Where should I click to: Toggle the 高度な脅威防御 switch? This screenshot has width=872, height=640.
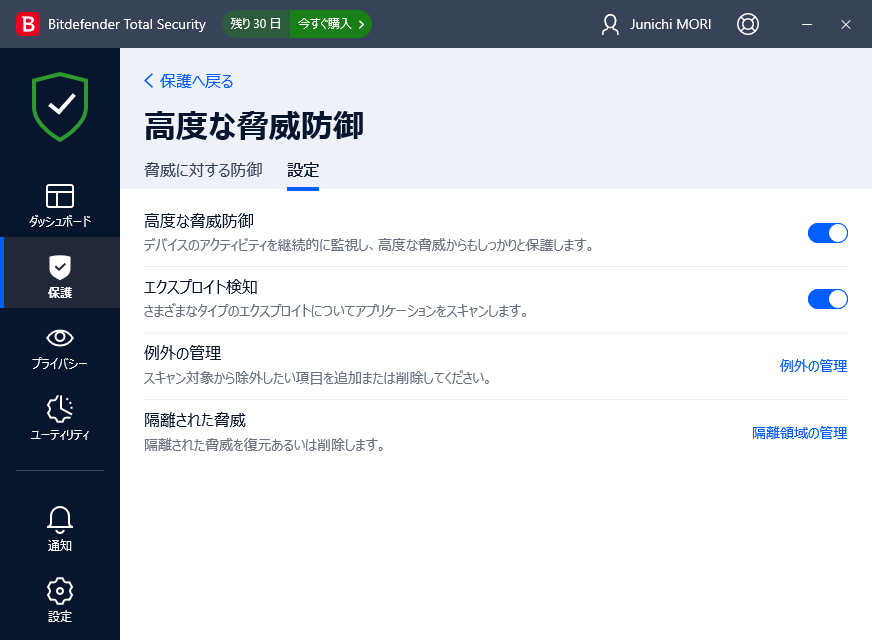click(828, 233)
